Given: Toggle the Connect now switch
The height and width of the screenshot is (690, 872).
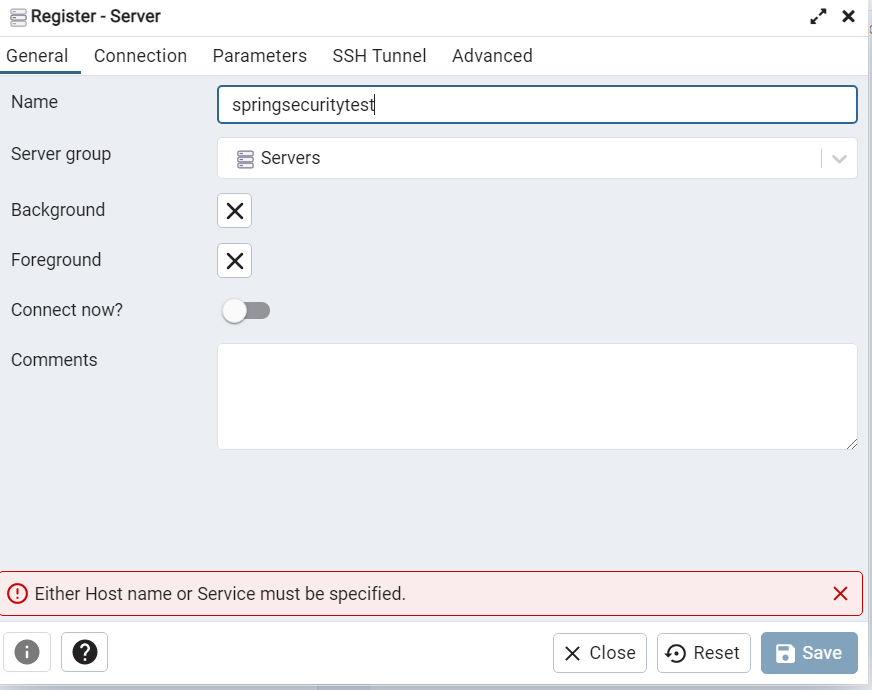Looking at the screenshot, I should [x=246, y=311].
